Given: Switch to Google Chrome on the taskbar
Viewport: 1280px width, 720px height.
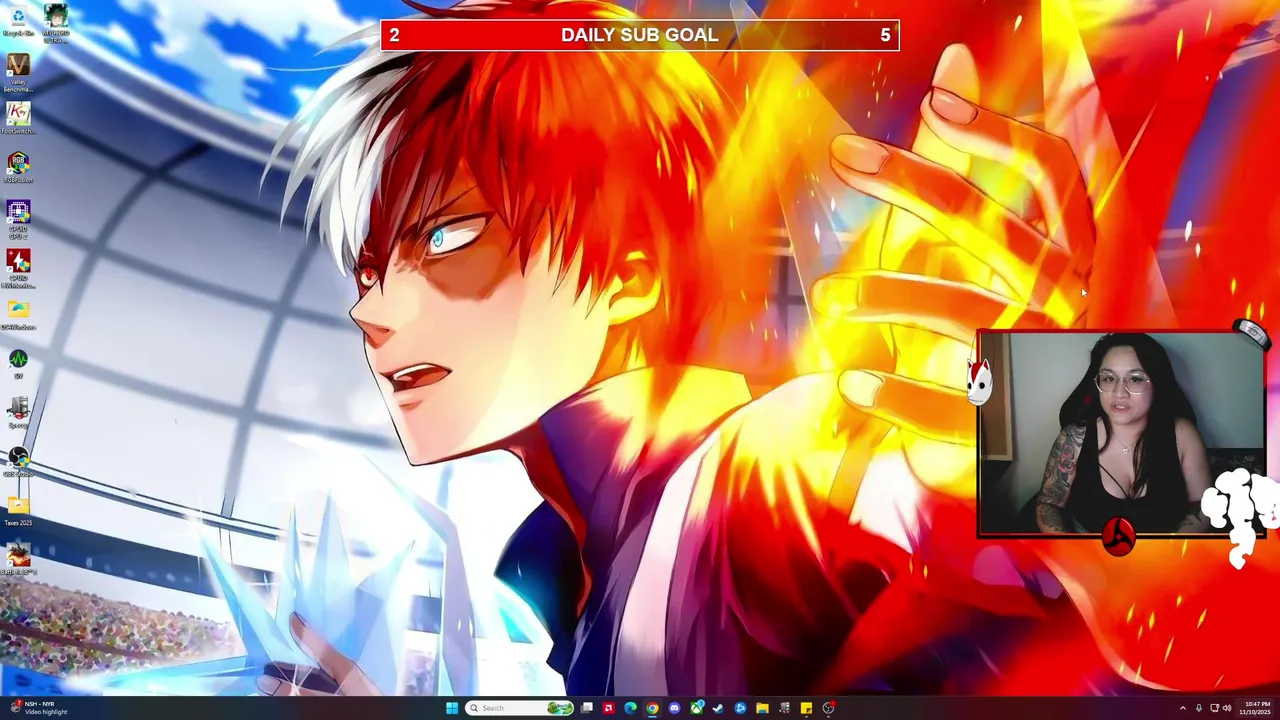Looking at the screenshot, I should pyautogui.click(x=652, y=708).
